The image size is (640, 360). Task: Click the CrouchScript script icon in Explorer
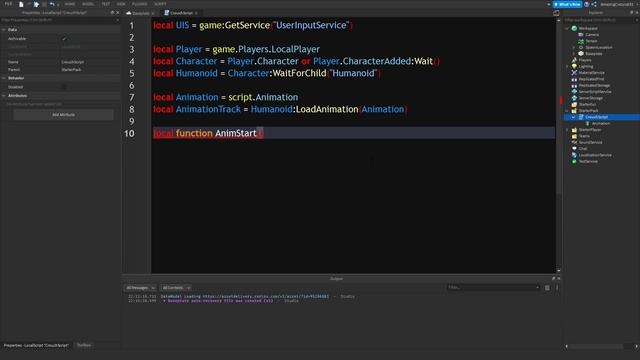tap(581, 117)
